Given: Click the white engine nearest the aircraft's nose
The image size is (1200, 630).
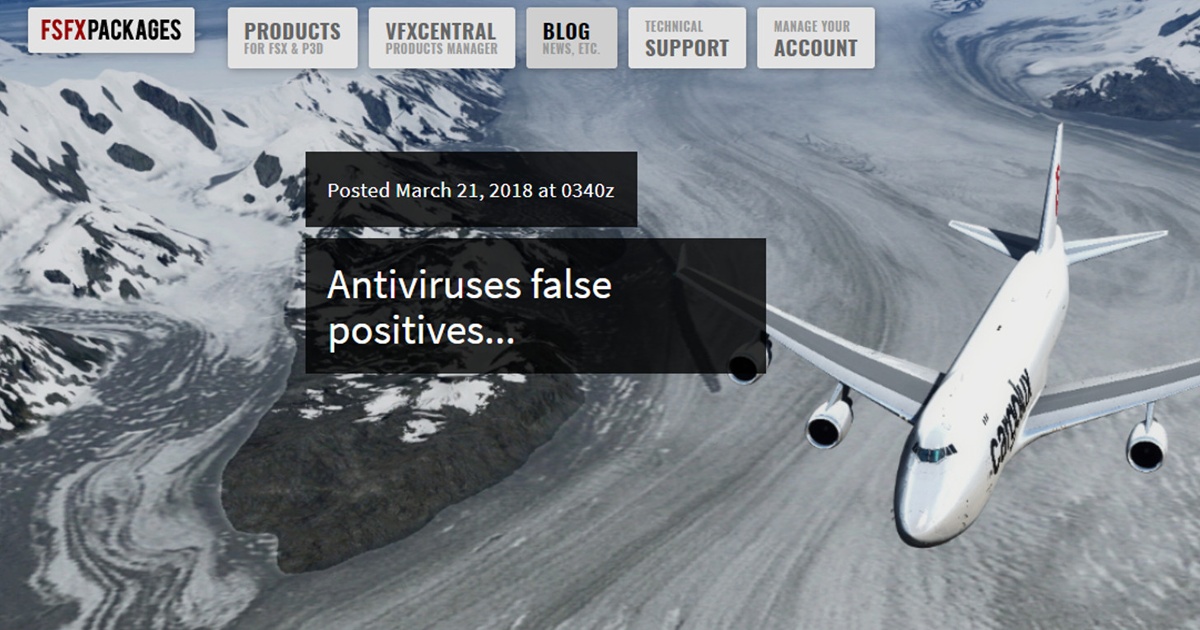Looking at the screenshot, I should click(829, 416).
